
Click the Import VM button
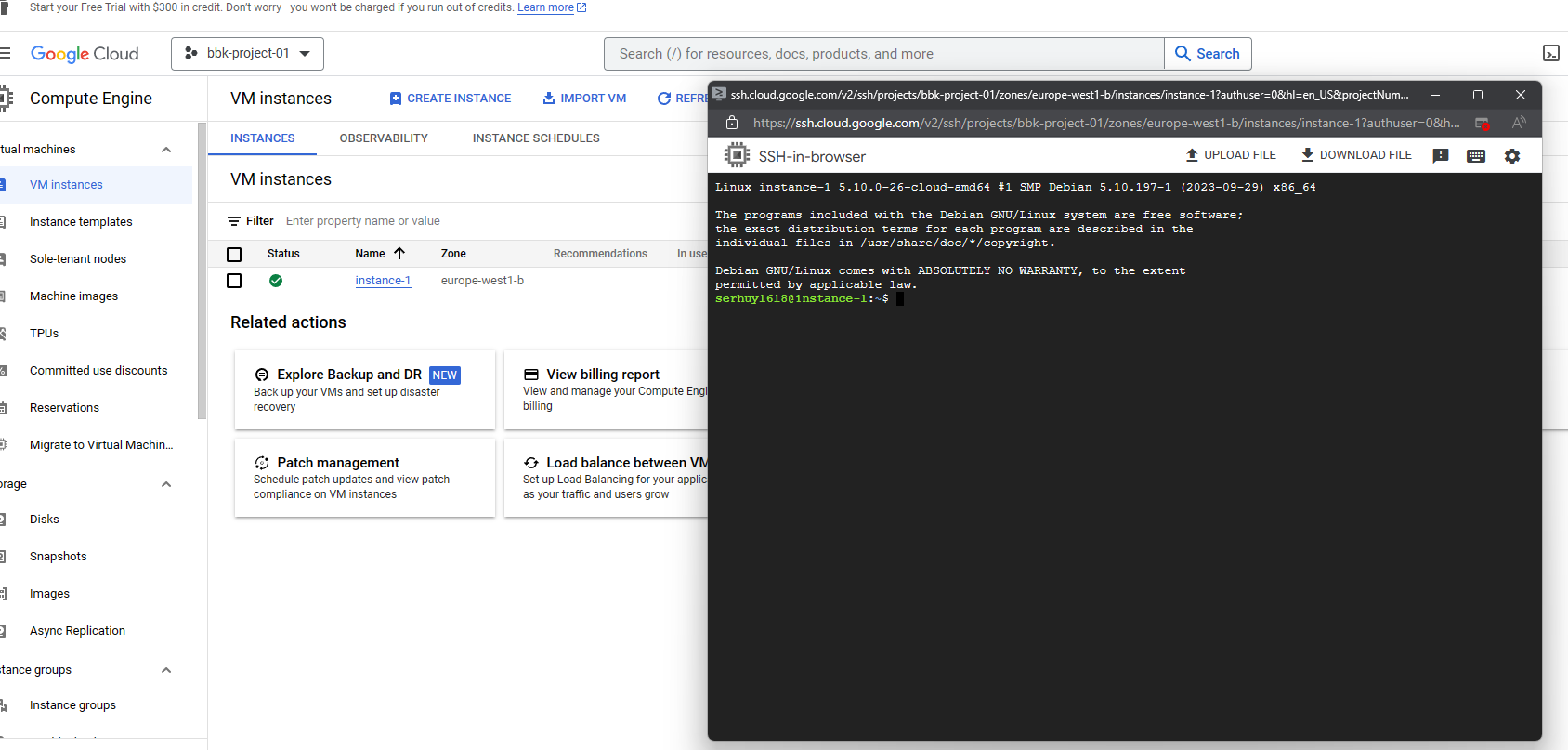coord(584,99)
